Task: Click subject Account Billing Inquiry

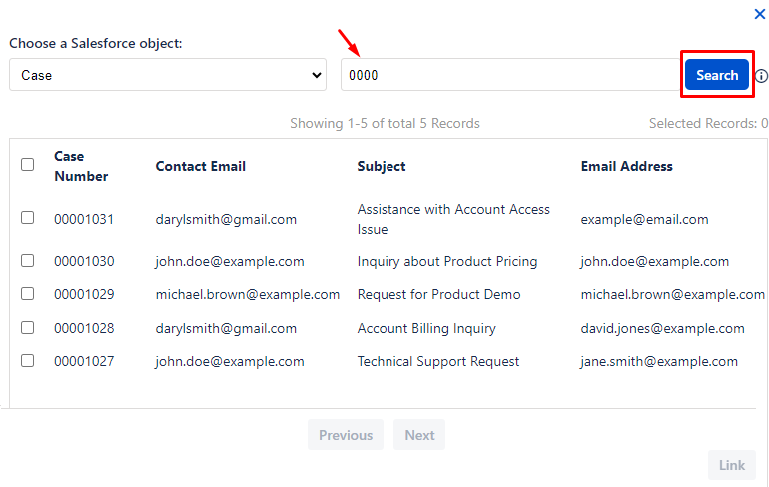Action: [x=427, y=328]
